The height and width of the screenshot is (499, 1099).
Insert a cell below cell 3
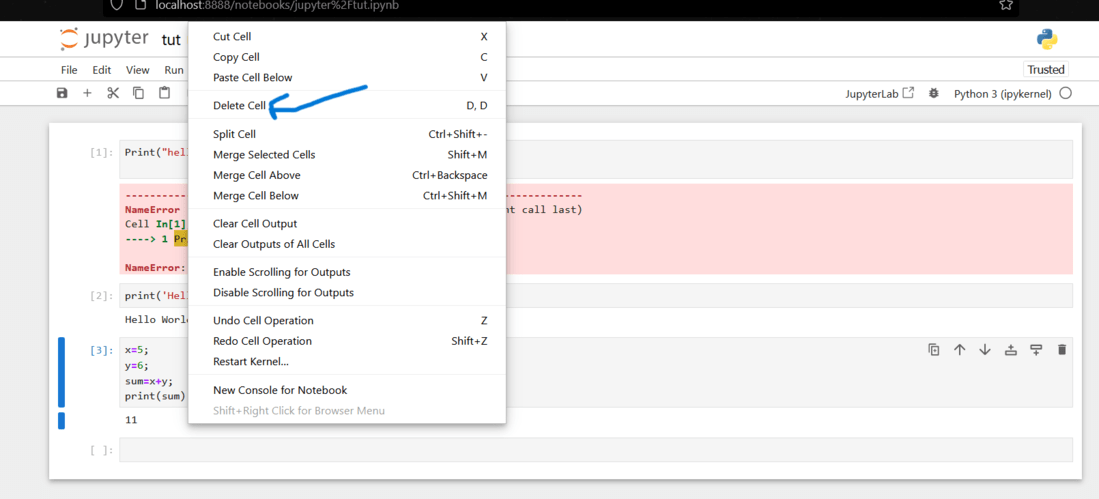pyautogui.click(x=1036, y=350)
